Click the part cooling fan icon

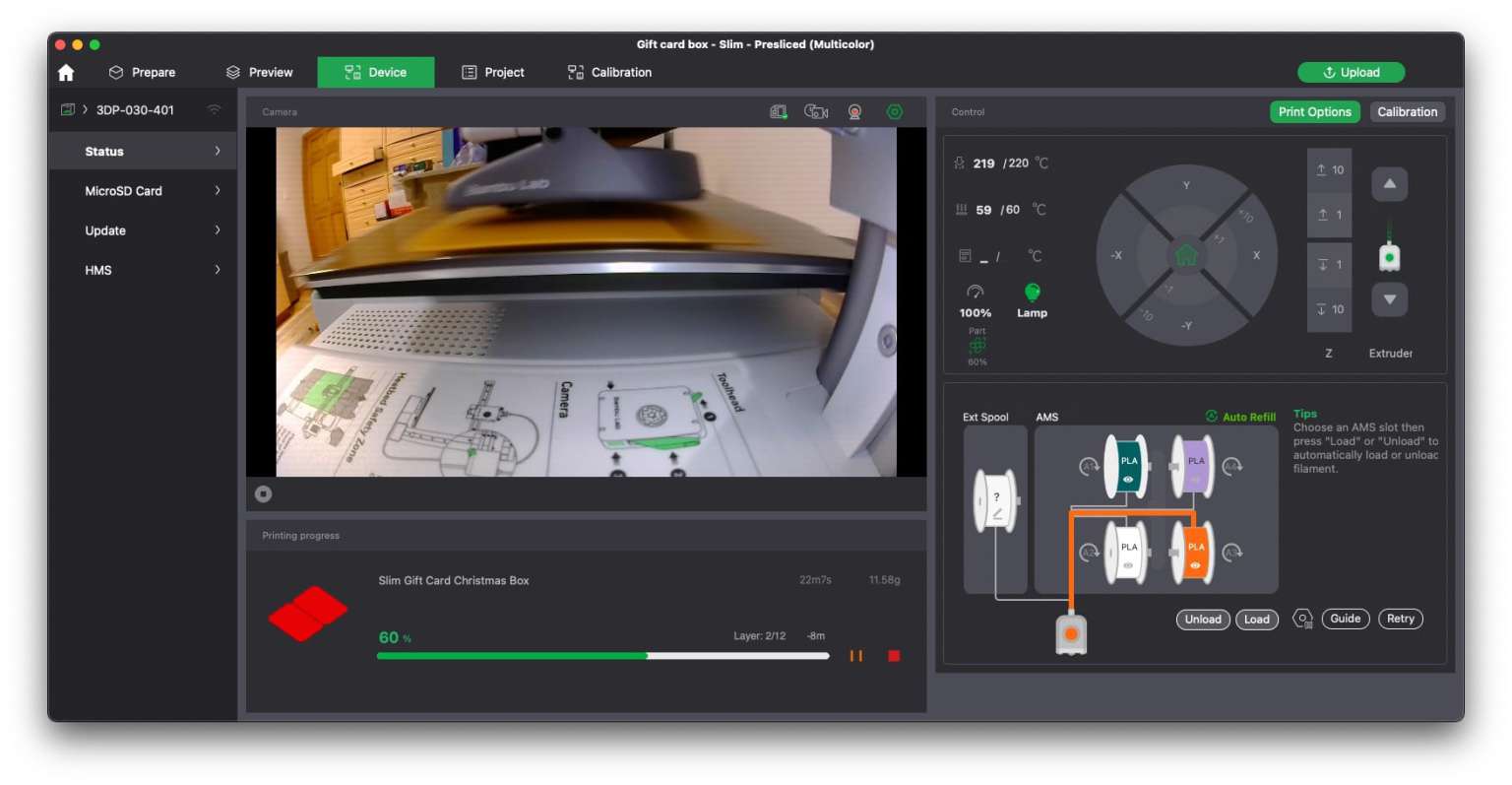pos(976,346)
